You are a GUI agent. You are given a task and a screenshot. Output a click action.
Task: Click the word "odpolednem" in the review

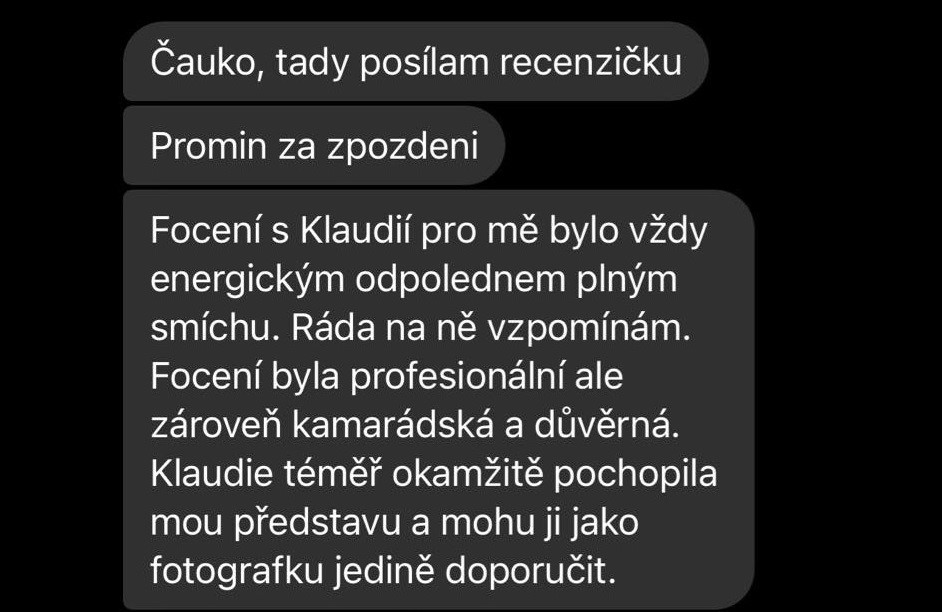pyautogui.click(x=460, y=280)
